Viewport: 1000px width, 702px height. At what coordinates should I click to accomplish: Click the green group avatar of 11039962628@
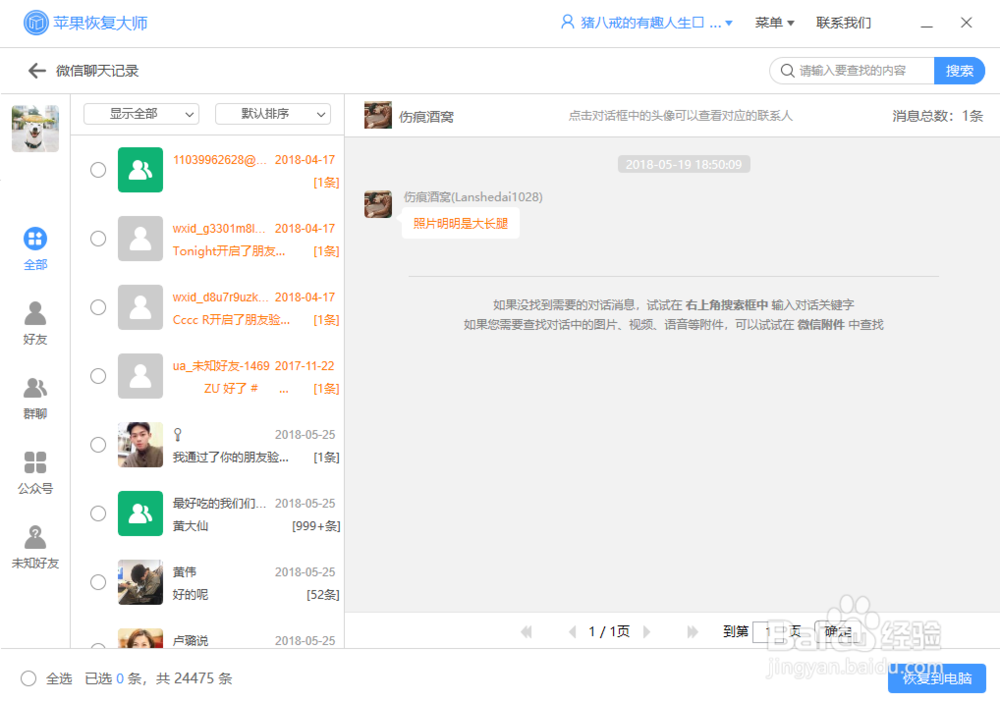(140, 170)
